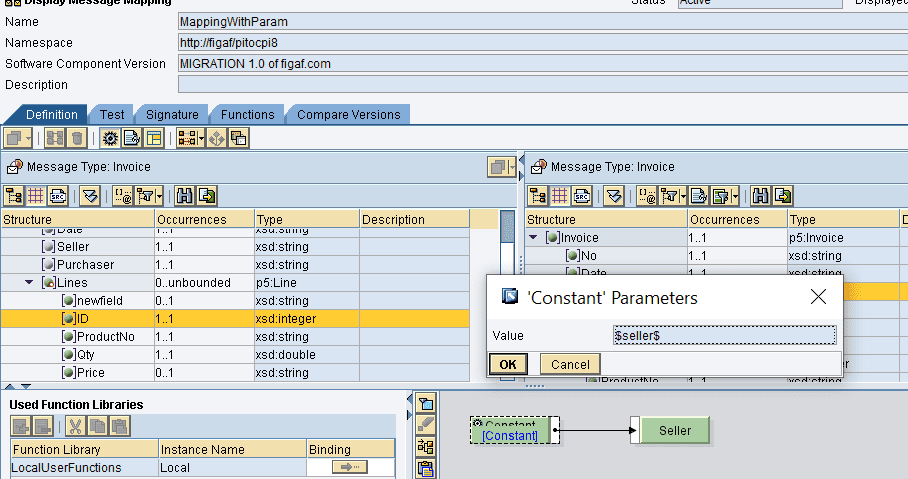Select the ID row in source structure
Image resolution: width=908 pixels, height=479 pixels.
pos(235,319)
